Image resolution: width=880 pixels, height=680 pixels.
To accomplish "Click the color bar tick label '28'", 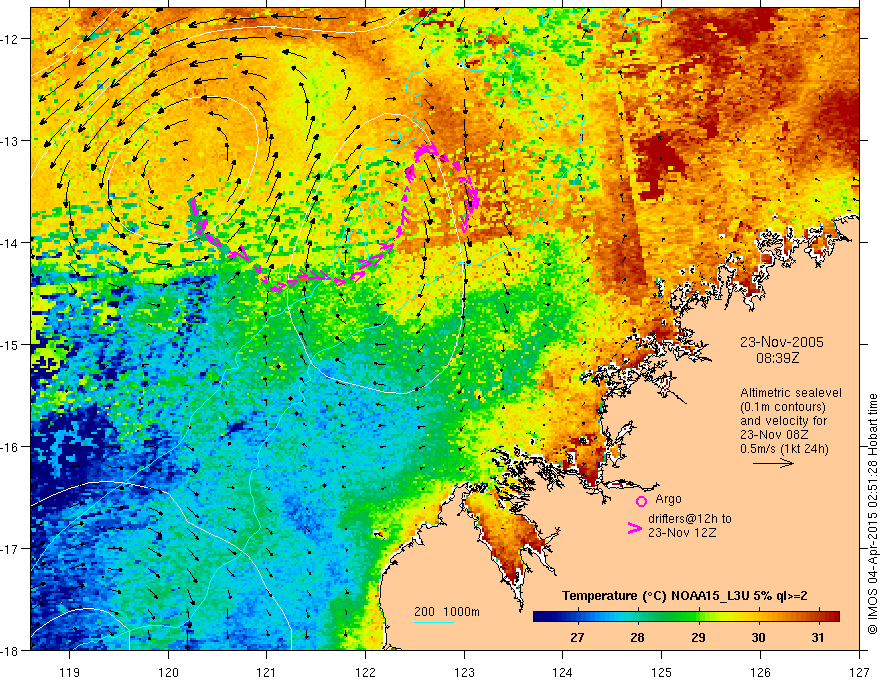I will [x=637, y=637].
